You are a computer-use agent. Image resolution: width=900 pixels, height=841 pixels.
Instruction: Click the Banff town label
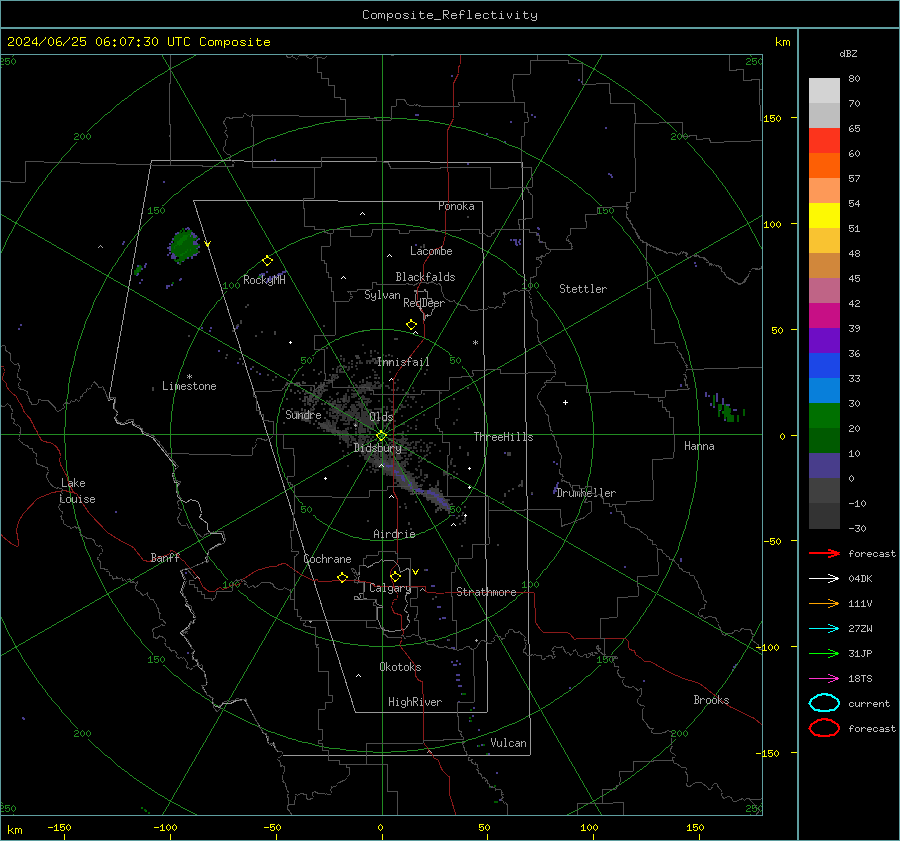click(165, 558)
